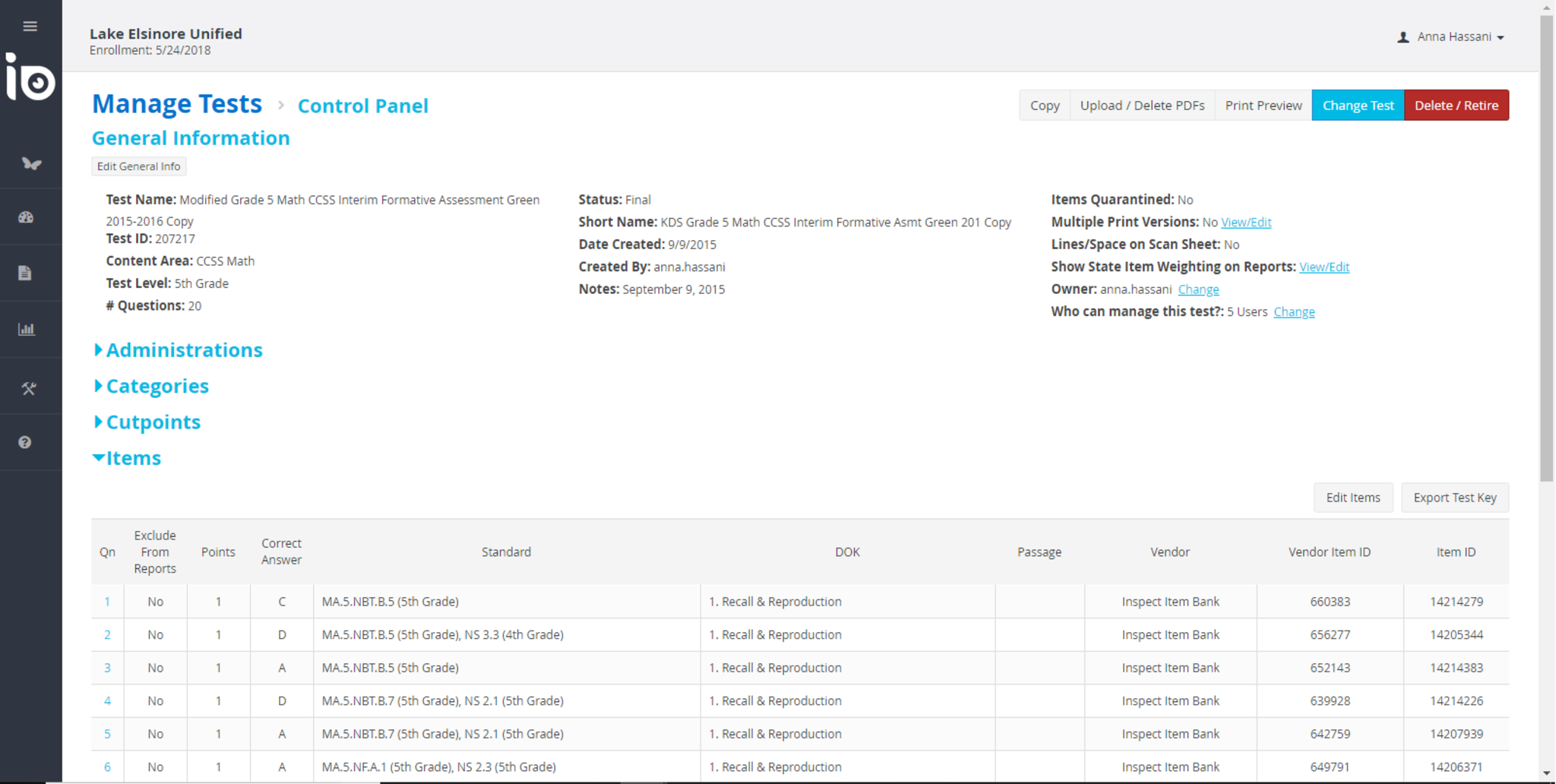Click the help question mark icon

coord(25,442)
